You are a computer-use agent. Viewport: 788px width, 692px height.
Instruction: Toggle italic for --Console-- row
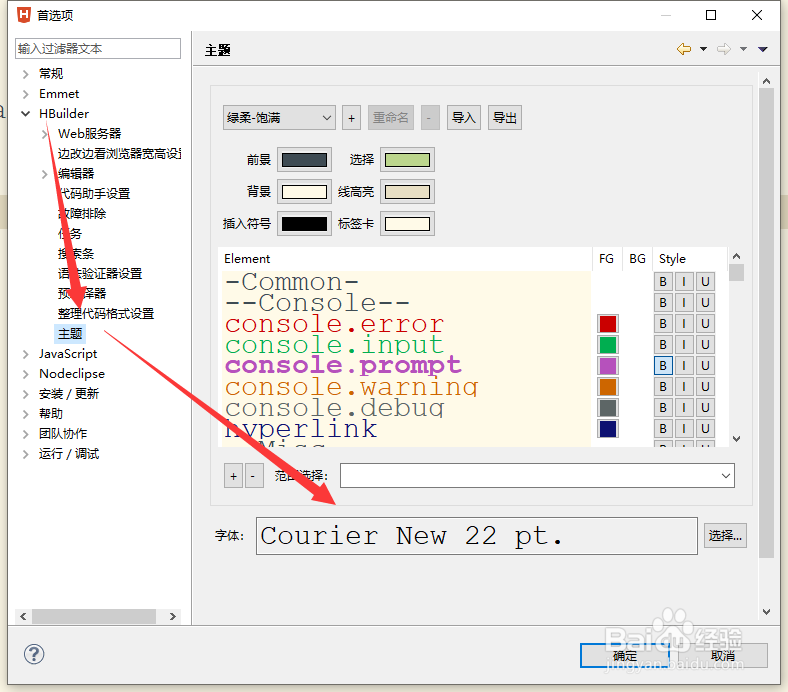[x=684, y=303]
